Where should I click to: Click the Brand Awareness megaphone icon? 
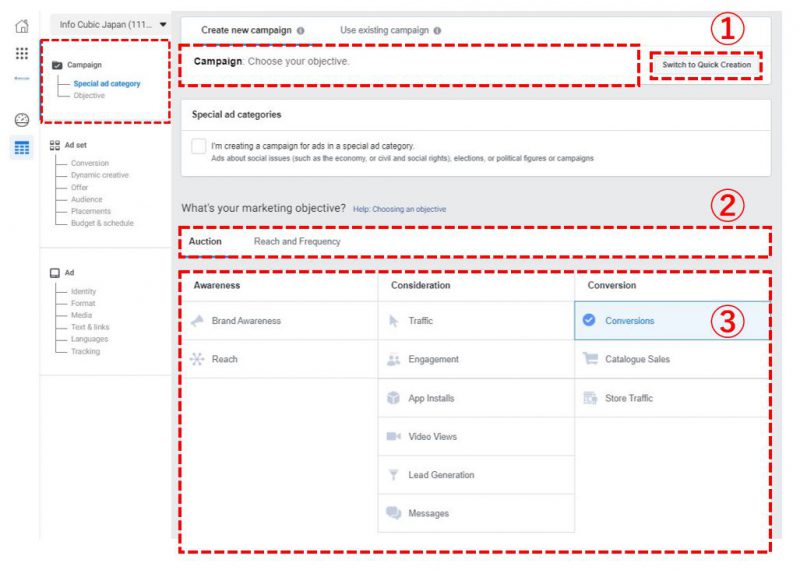click(197, 321)
